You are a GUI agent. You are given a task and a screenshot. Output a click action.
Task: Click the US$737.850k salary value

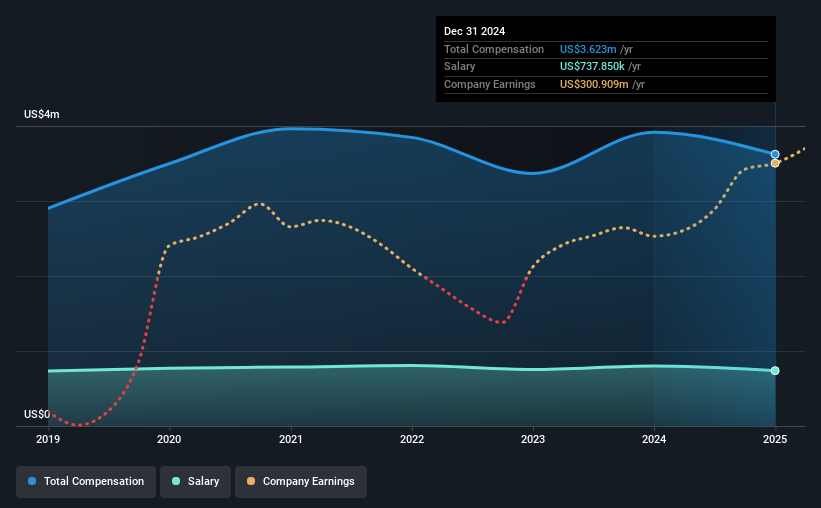[x=592, y=67]
